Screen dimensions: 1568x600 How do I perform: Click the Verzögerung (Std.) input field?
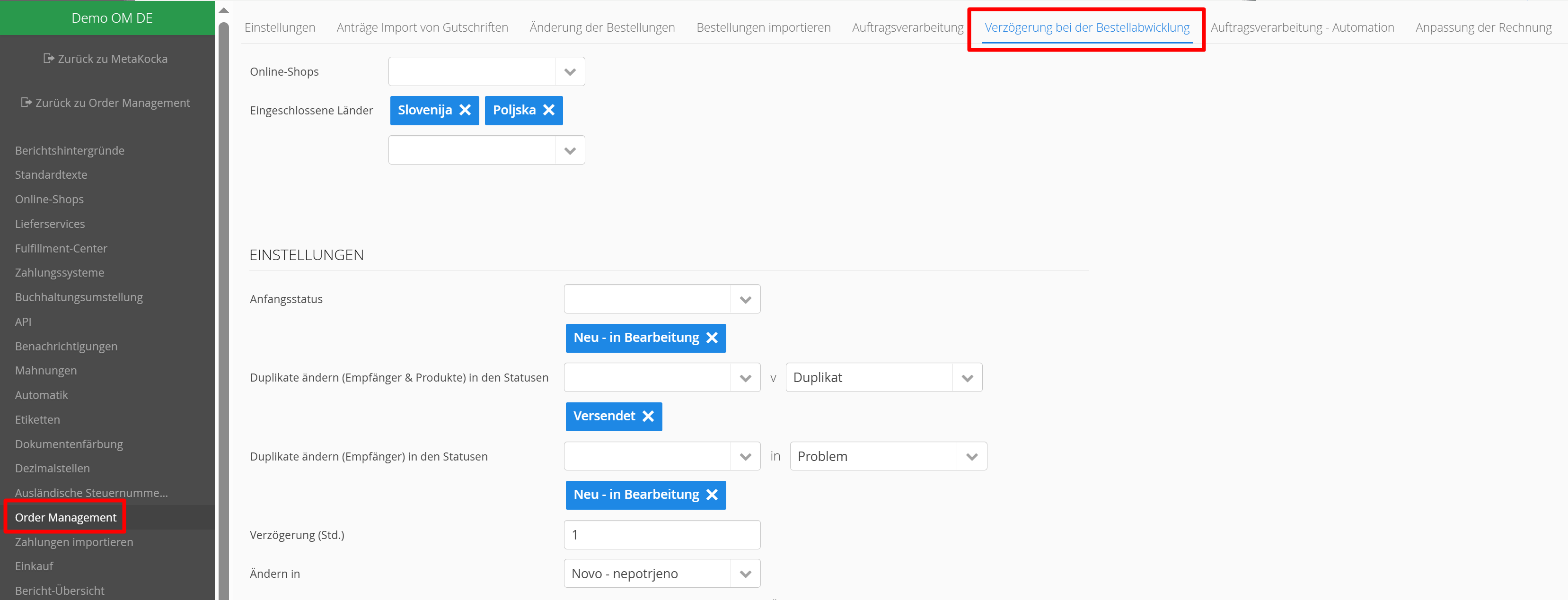(661, 535)
